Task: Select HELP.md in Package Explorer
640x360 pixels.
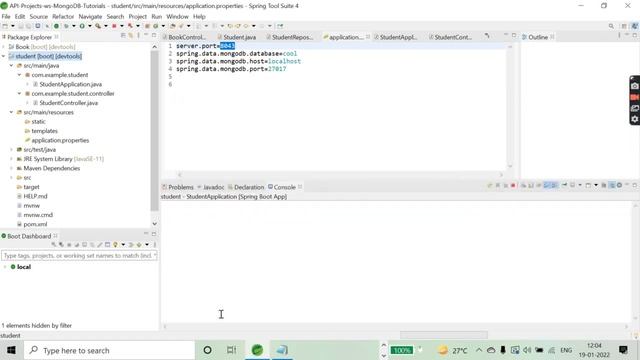Action: pyautogui.click(x=35, y=196)
